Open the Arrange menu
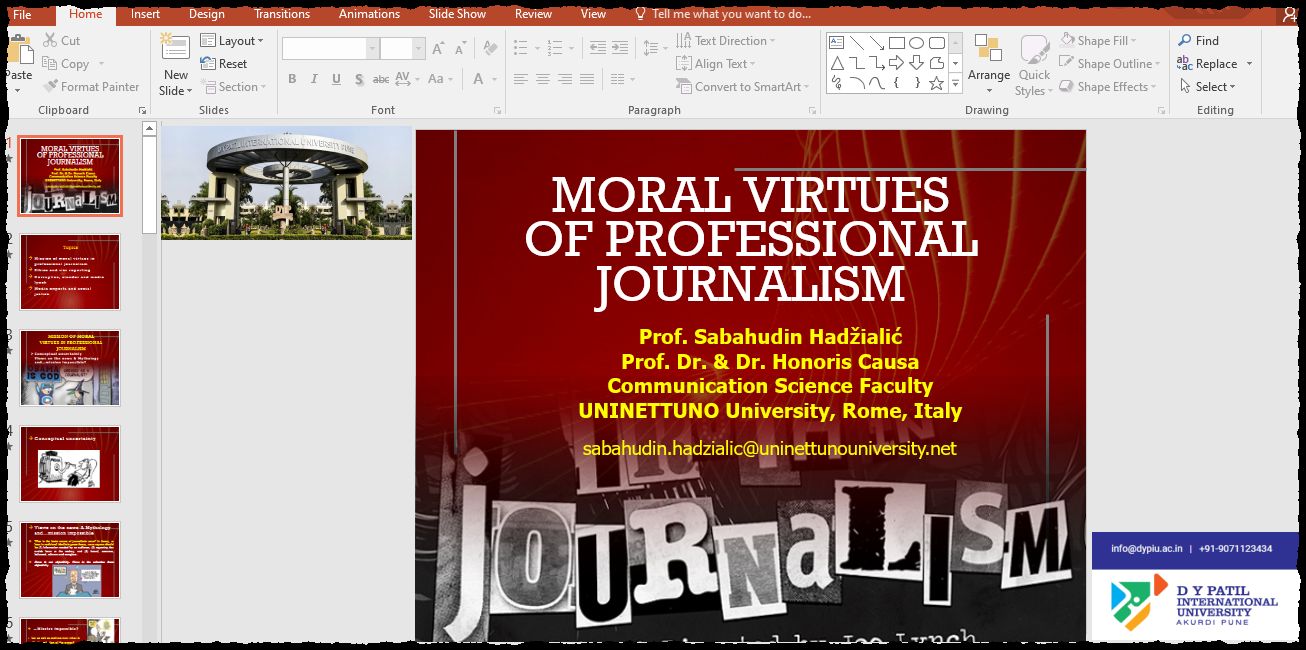Image resolution: width=1306 pixels, height=650 pixels. point(989,65)
